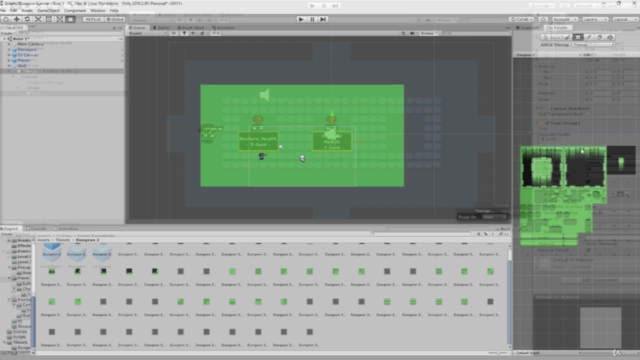Open the Shaded draw mode dropdown
Screen dimensions: 640x360
[x=147, y=33]
